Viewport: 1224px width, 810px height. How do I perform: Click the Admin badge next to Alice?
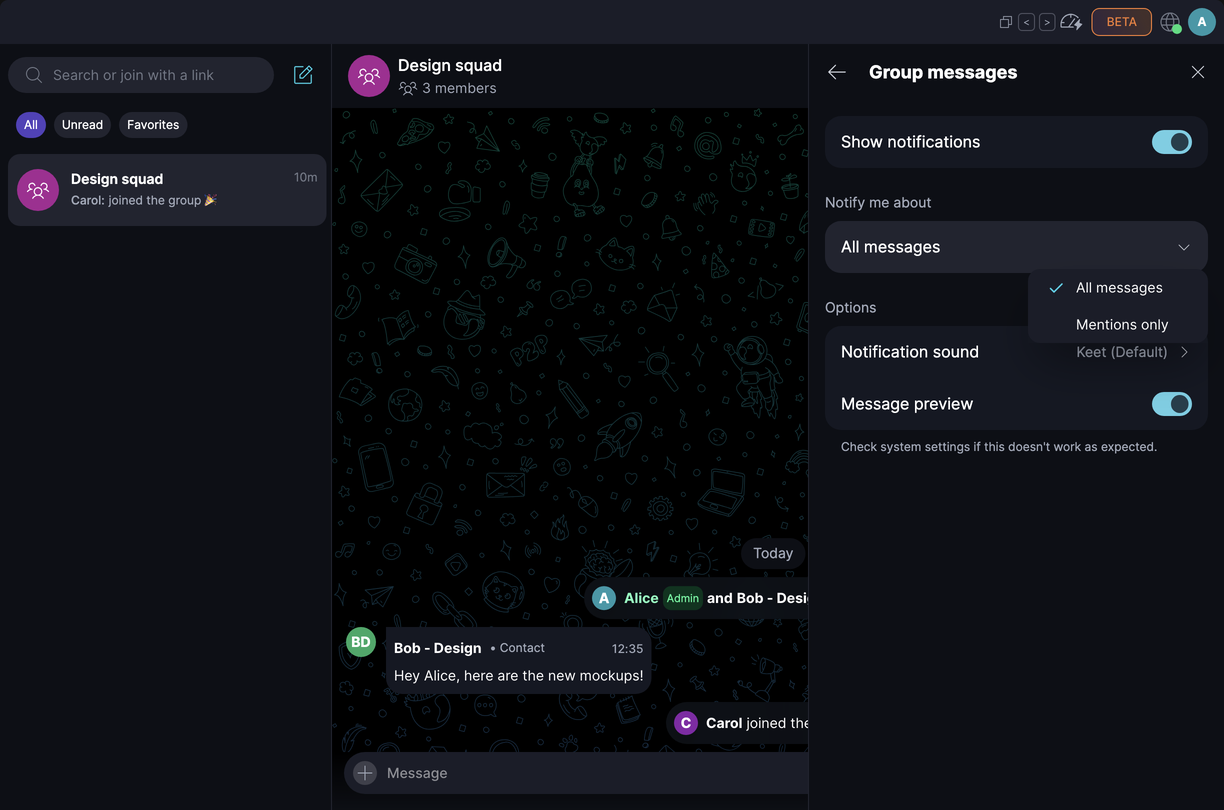(x=683, y=598)
